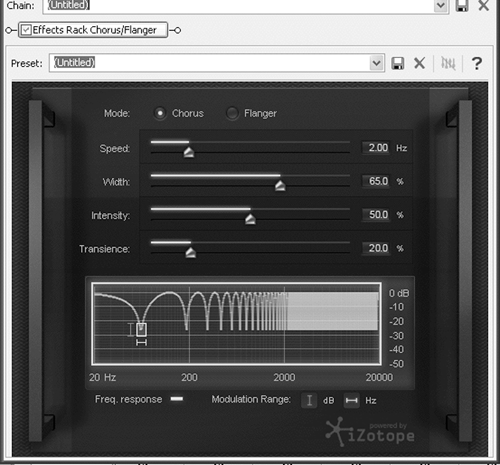Click the Width slider handle
The width and height of the screenshot is (500, 465).
point(280,186)
